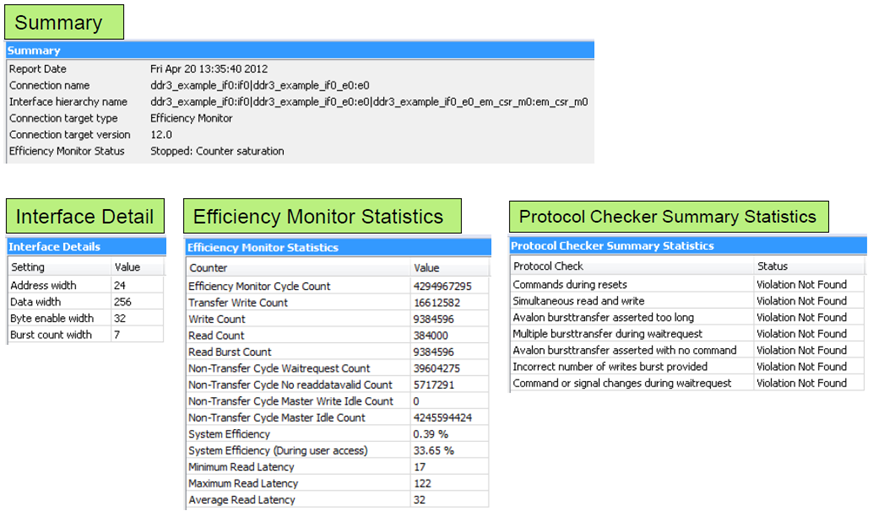Select Avalon bursttransfer asserted too long row

[688, 317]
